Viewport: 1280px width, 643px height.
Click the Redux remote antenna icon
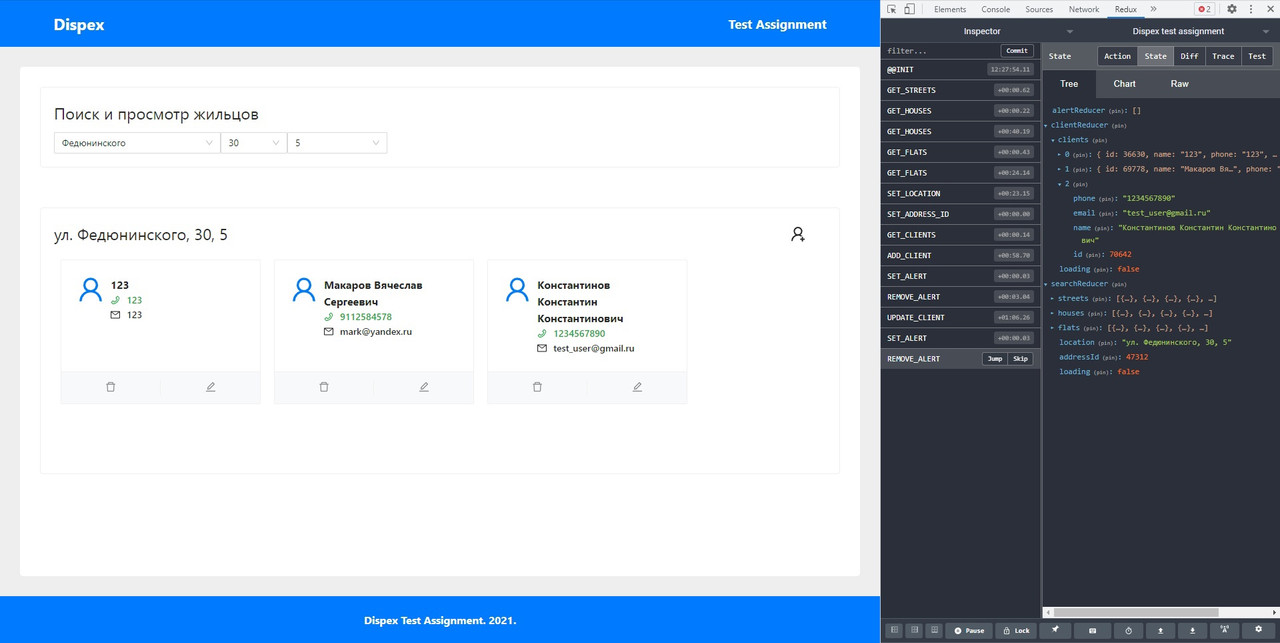tap(1225, 631)
